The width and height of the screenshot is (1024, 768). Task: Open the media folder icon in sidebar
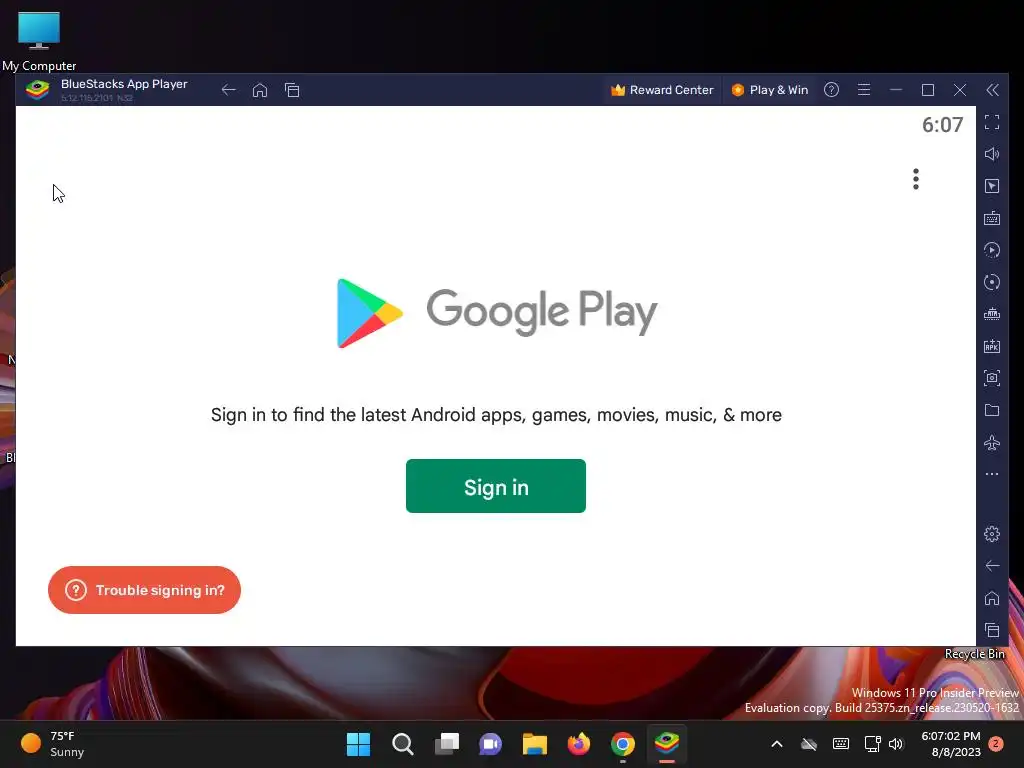[991, 410]
